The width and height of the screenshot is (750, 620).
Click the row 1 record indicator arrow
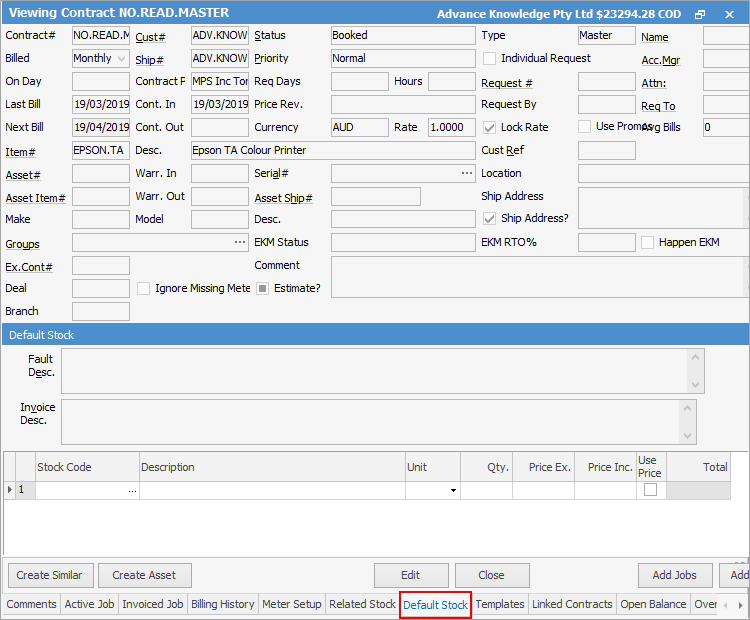(10, 489)
